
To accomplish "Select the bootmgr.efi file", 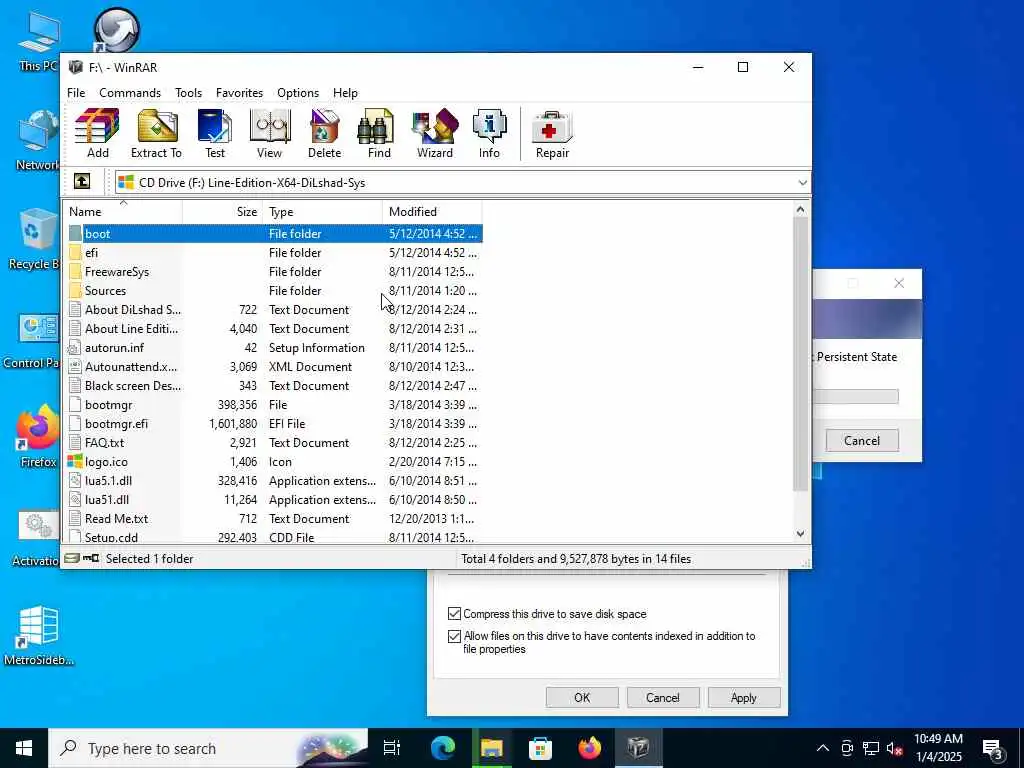I will pyautogui.click(x=274, y=423).
